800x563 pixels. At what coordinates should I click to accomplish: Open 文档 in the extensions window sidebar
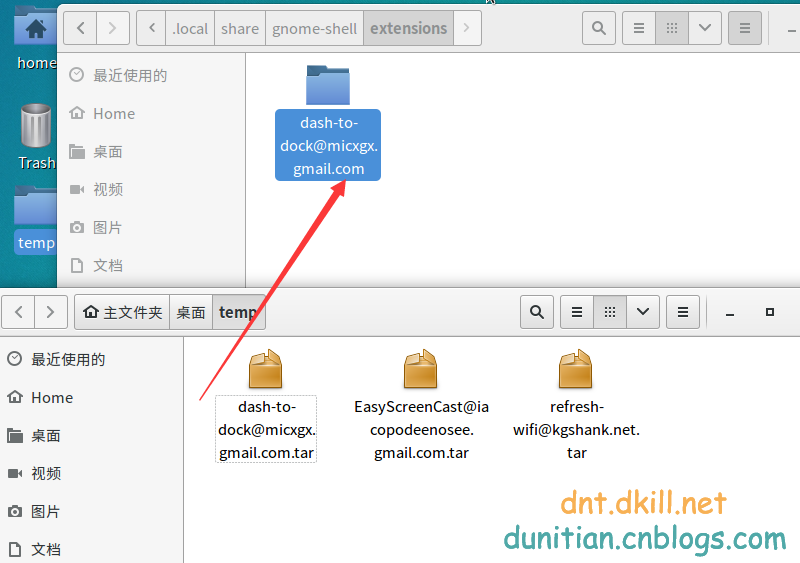pos(151,265)
